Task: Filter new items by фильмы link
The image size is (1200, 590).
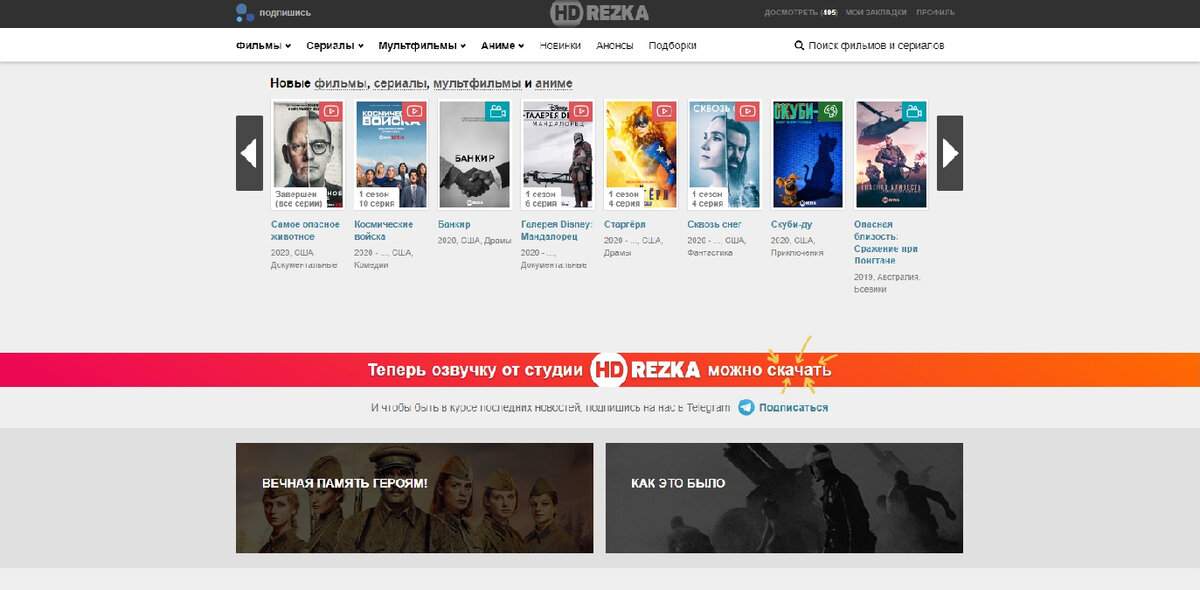Action: click(341, 83)
